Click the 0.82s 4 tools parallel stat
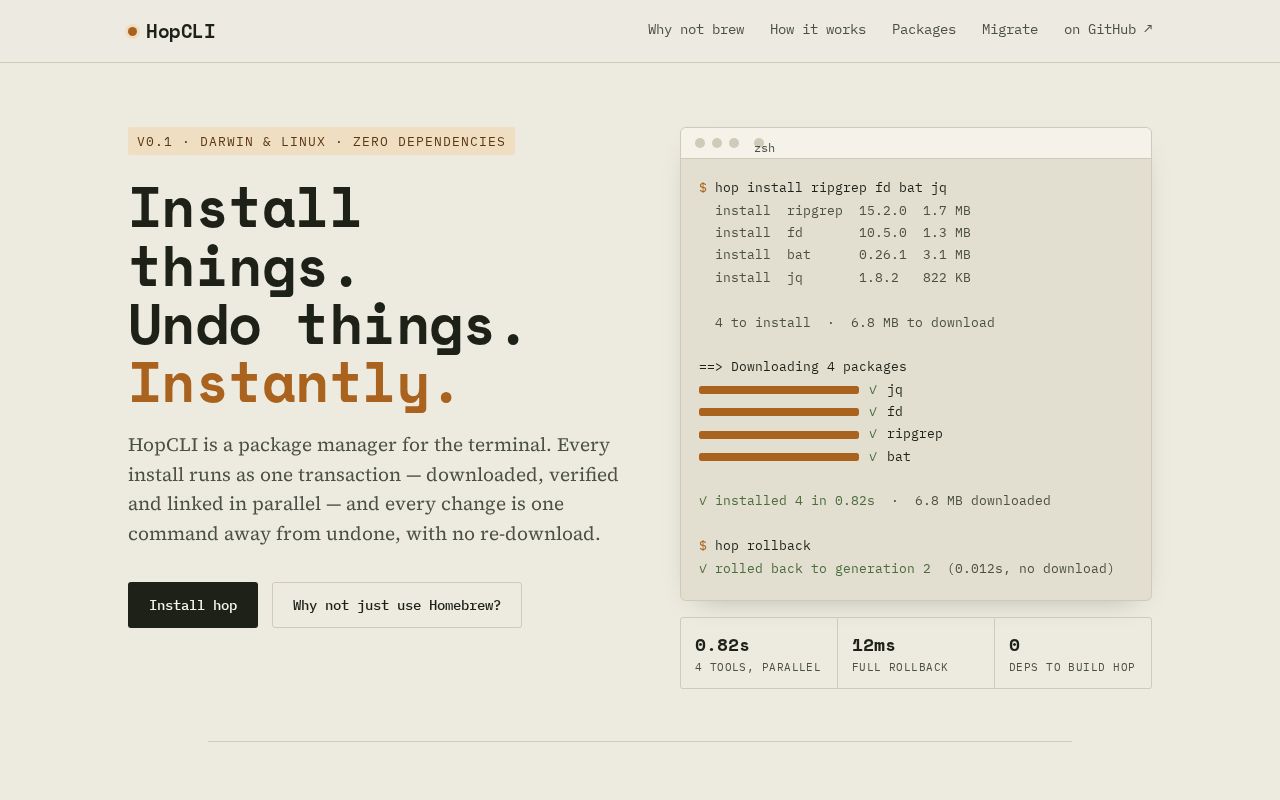1280x800 pixels. (759, 653)
